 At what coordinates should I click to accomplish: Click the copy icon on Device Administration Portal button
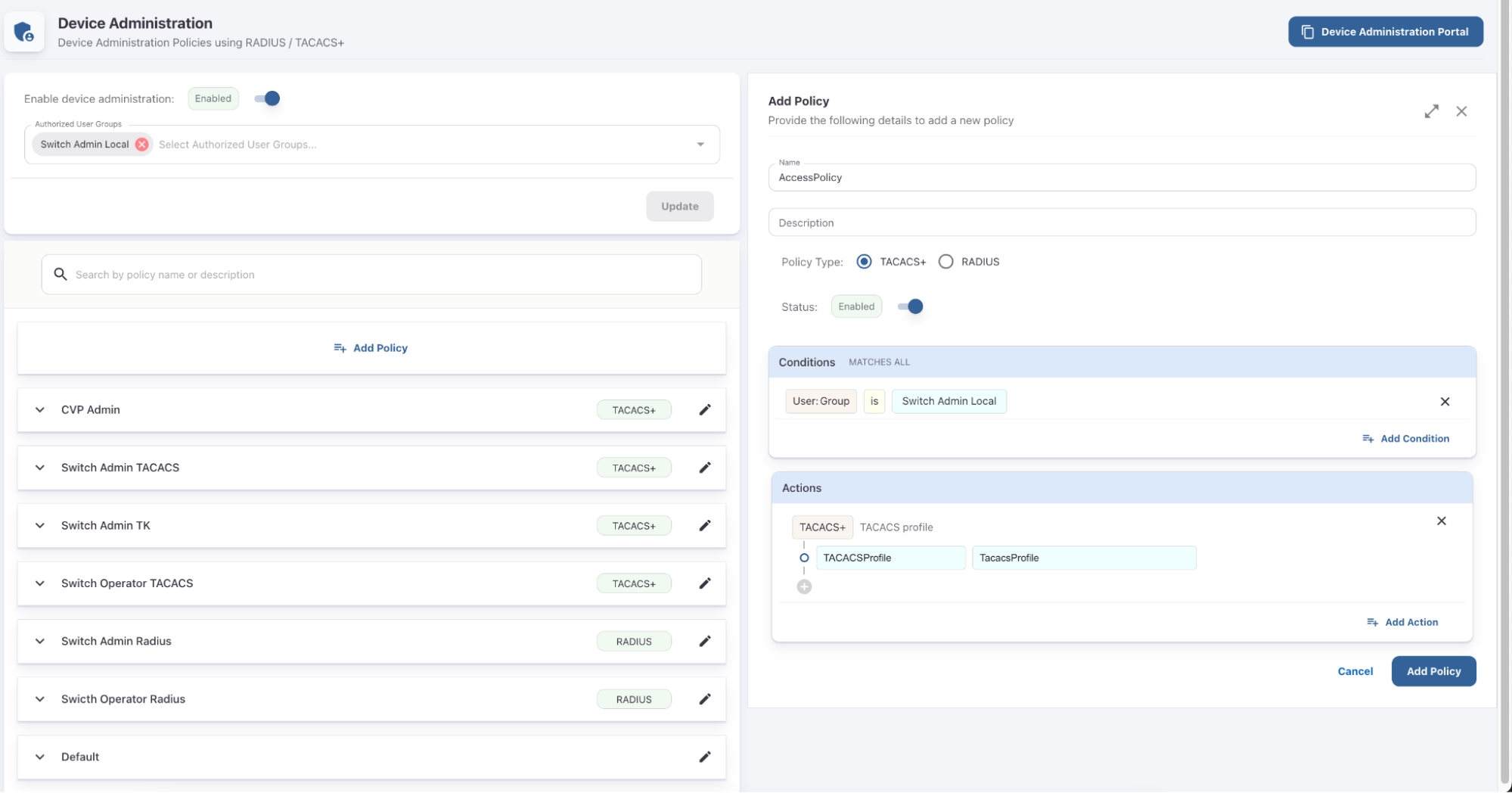click(1306, 32)
